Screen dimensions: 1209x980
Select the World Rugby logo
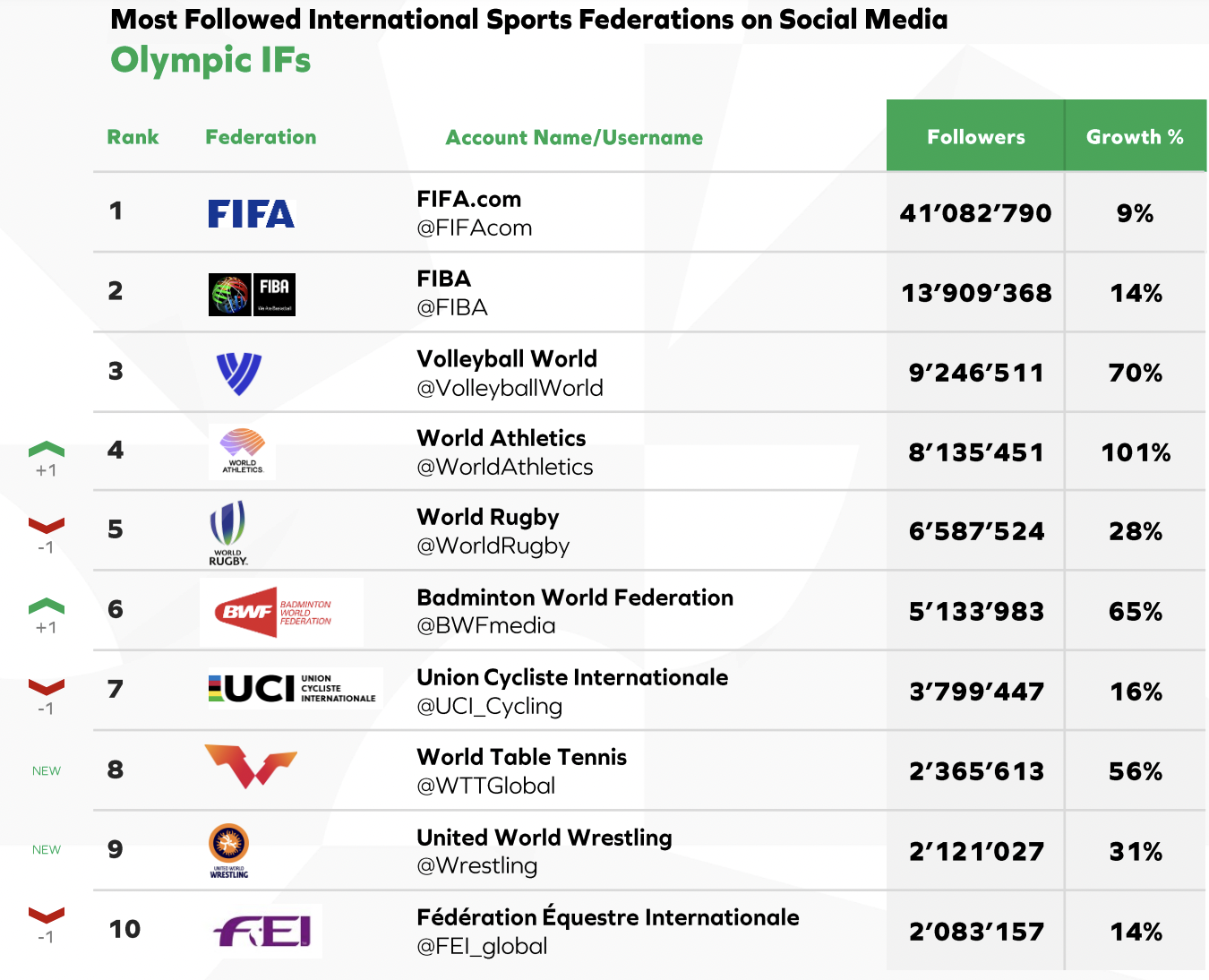click(x=228, y=532)
